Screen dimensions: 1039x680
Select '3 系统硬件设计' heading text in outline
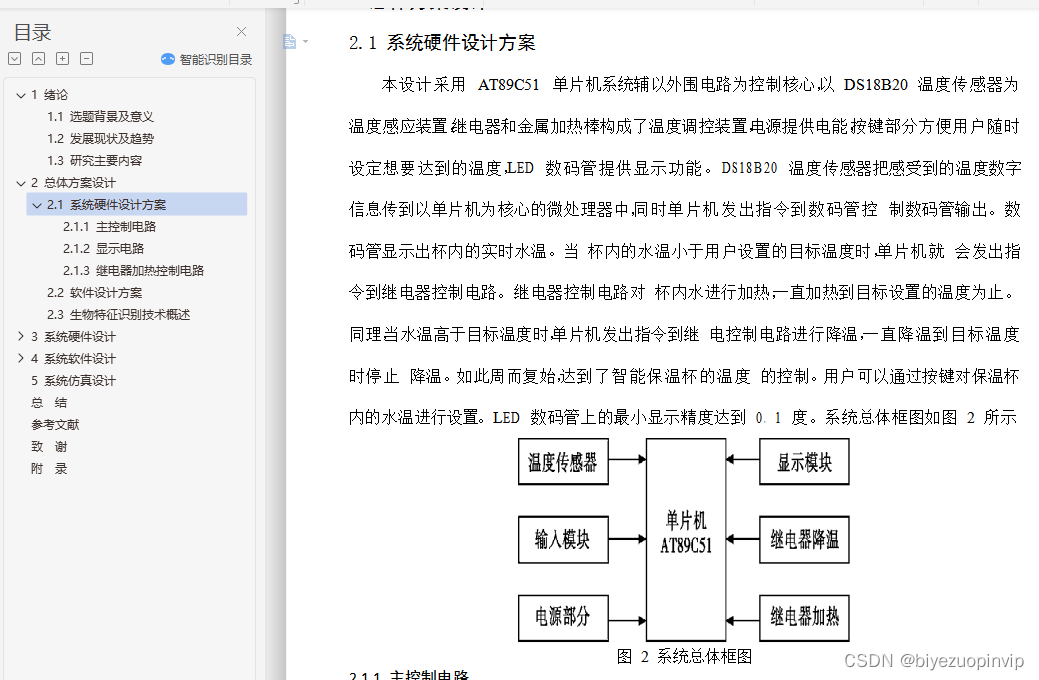[73, 337]
